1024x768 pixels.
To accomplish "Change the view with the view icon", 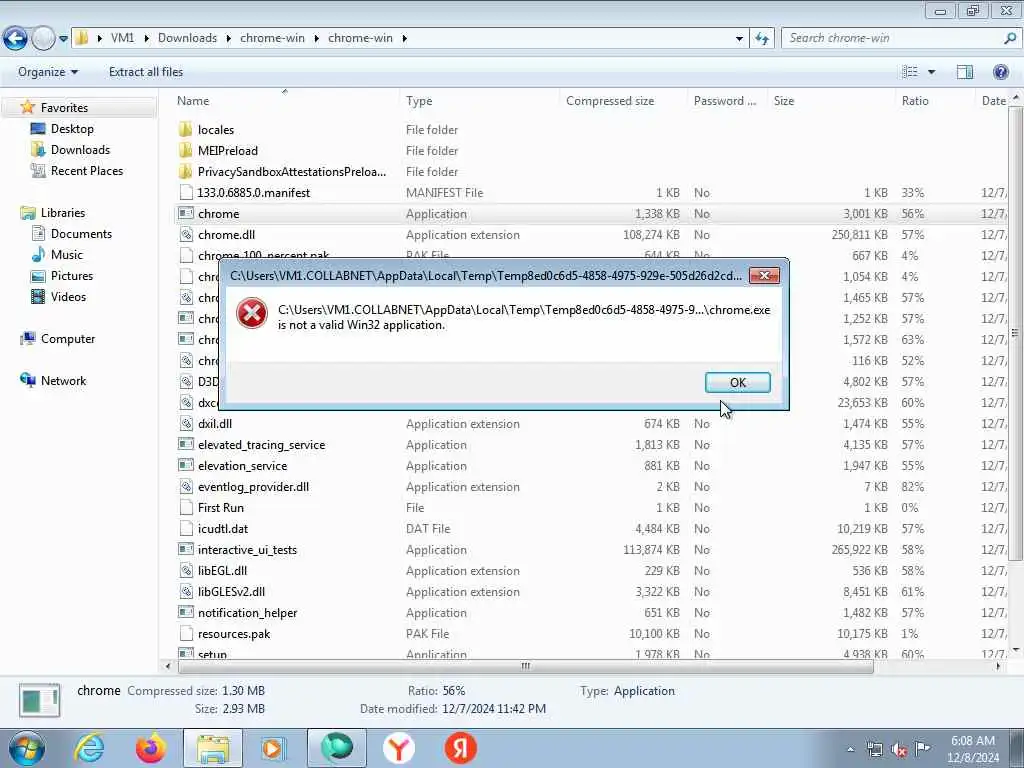I will pyautogui.click(x=910, y=72).
